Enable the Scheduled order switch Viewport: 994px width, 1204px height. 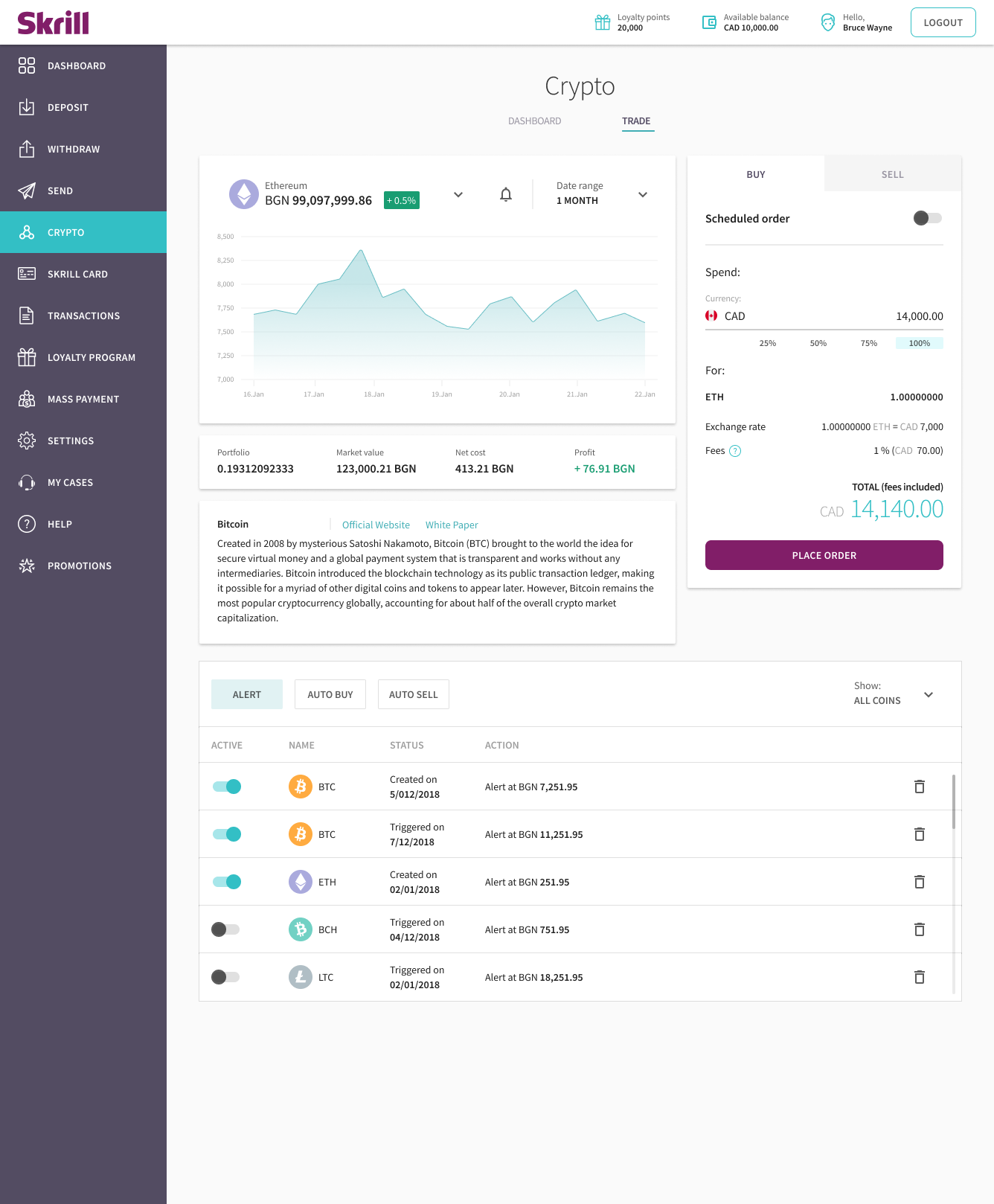(x=928, y=218)
